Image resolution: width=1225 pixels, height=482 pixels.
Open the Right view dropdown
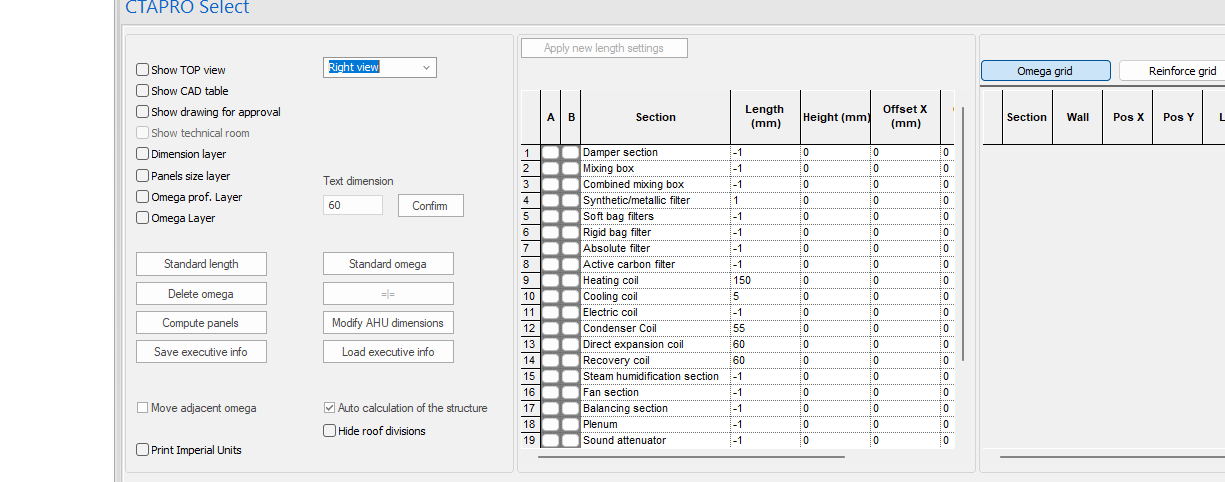pyautogui.click(x=381, y=67)
